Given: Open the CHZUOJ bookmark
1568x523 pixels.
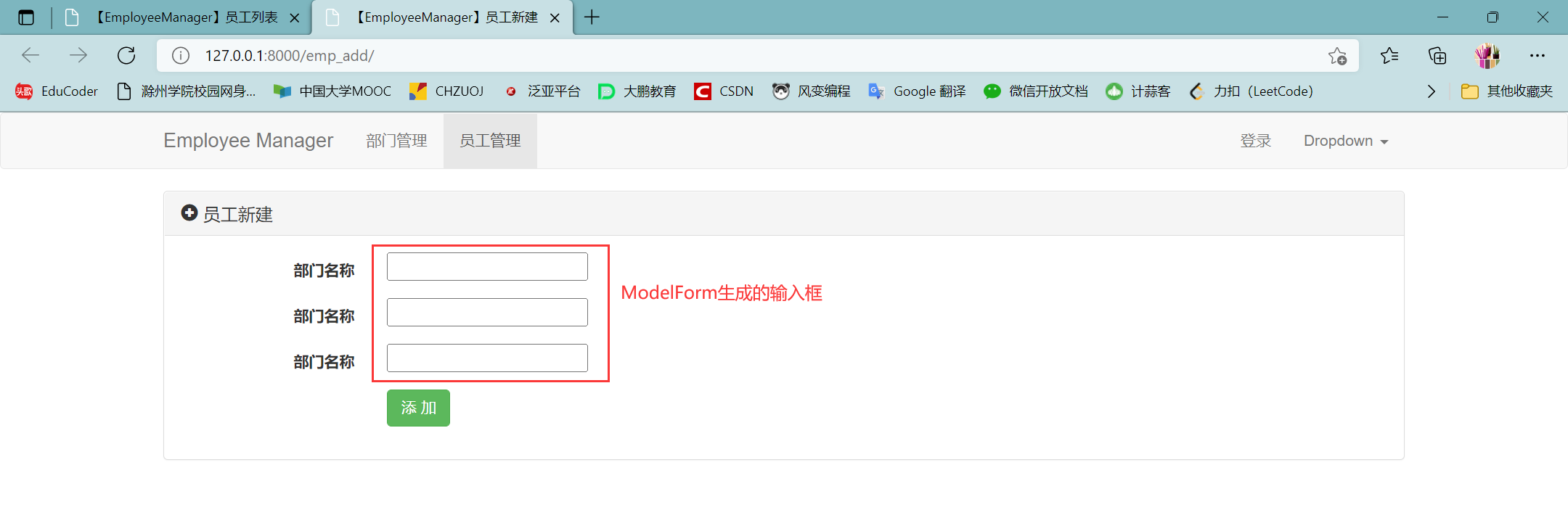Looking at the screenshot, I should (446, 91).
